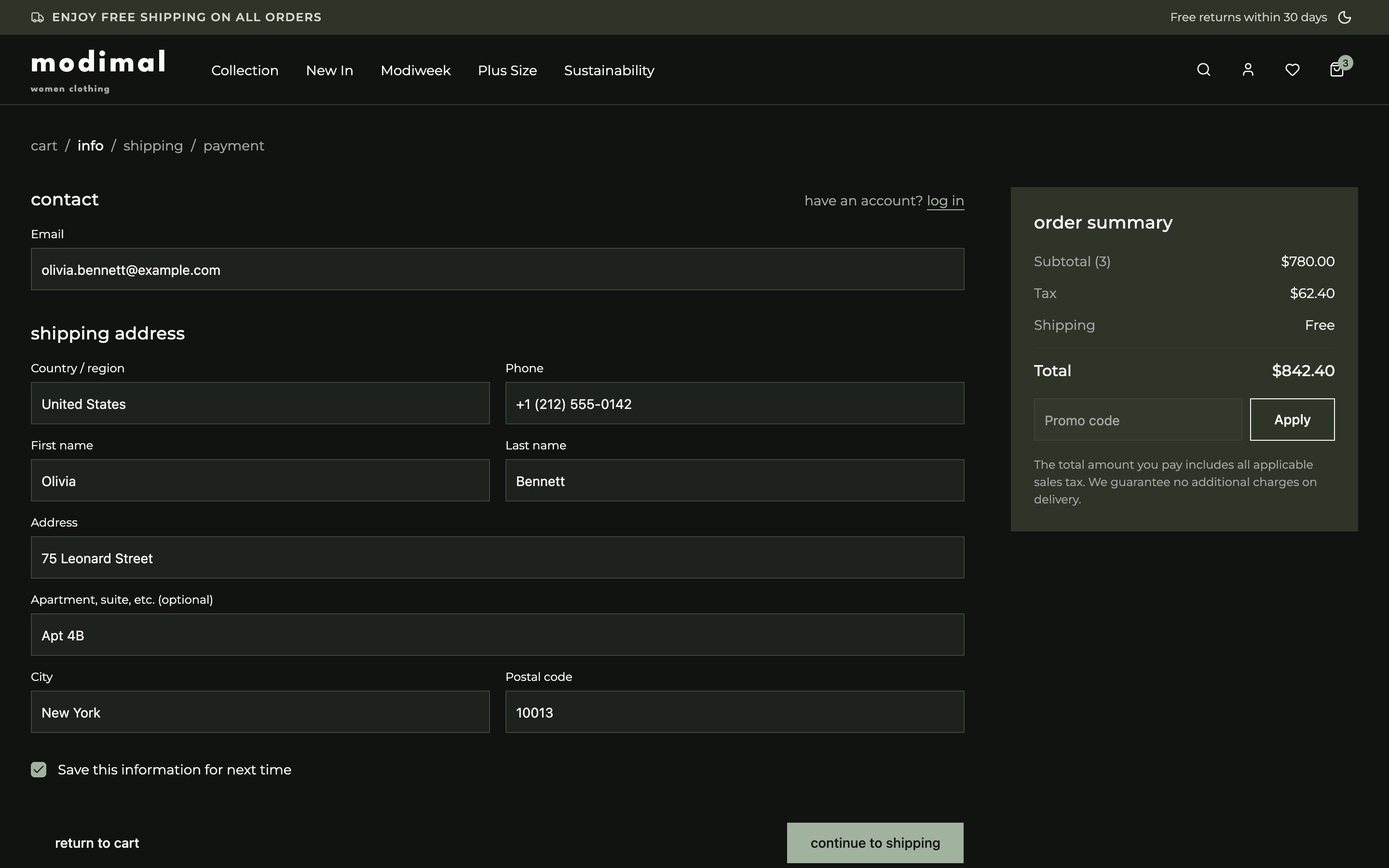This screenshot has height=868, width=1389.
Task: Open the wishlist heart icon
Action: (1292, 69)
